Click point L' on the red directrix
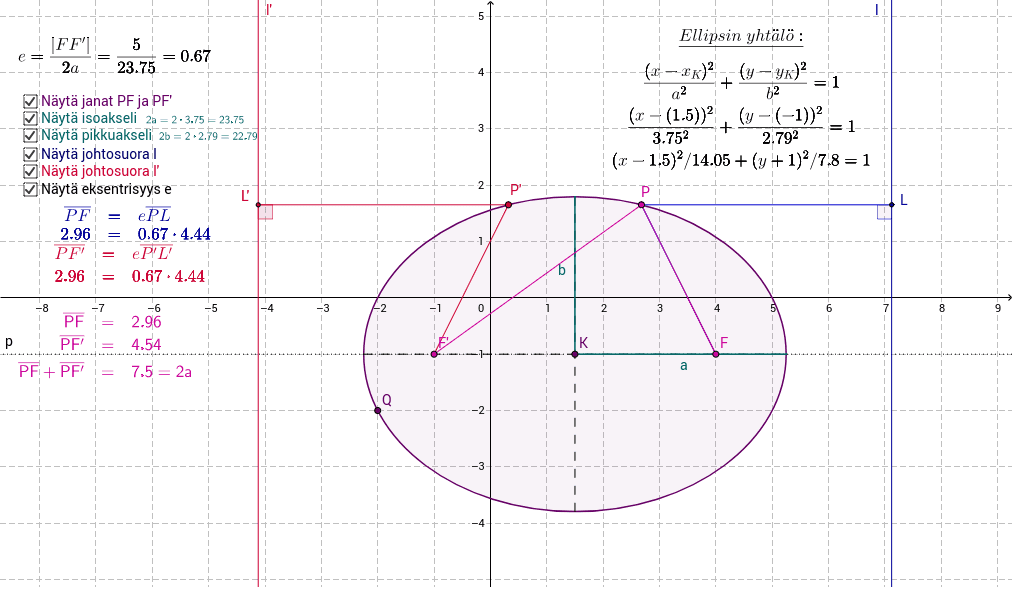 pyautogui.click(x=259, y=205)
